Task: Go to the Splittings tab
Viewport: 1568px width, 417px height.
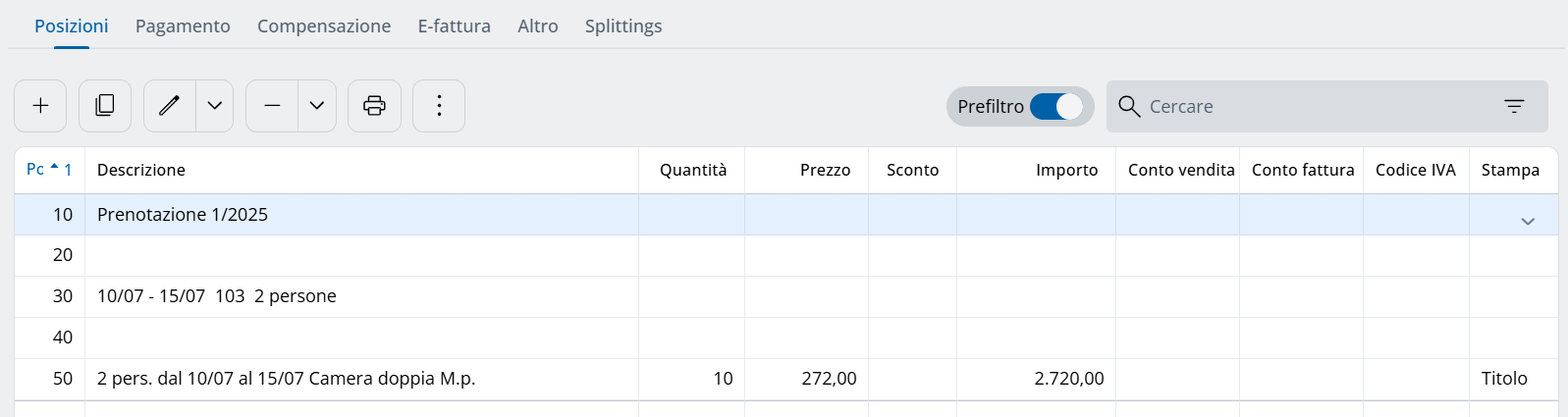Action: (x=623, y=26)
